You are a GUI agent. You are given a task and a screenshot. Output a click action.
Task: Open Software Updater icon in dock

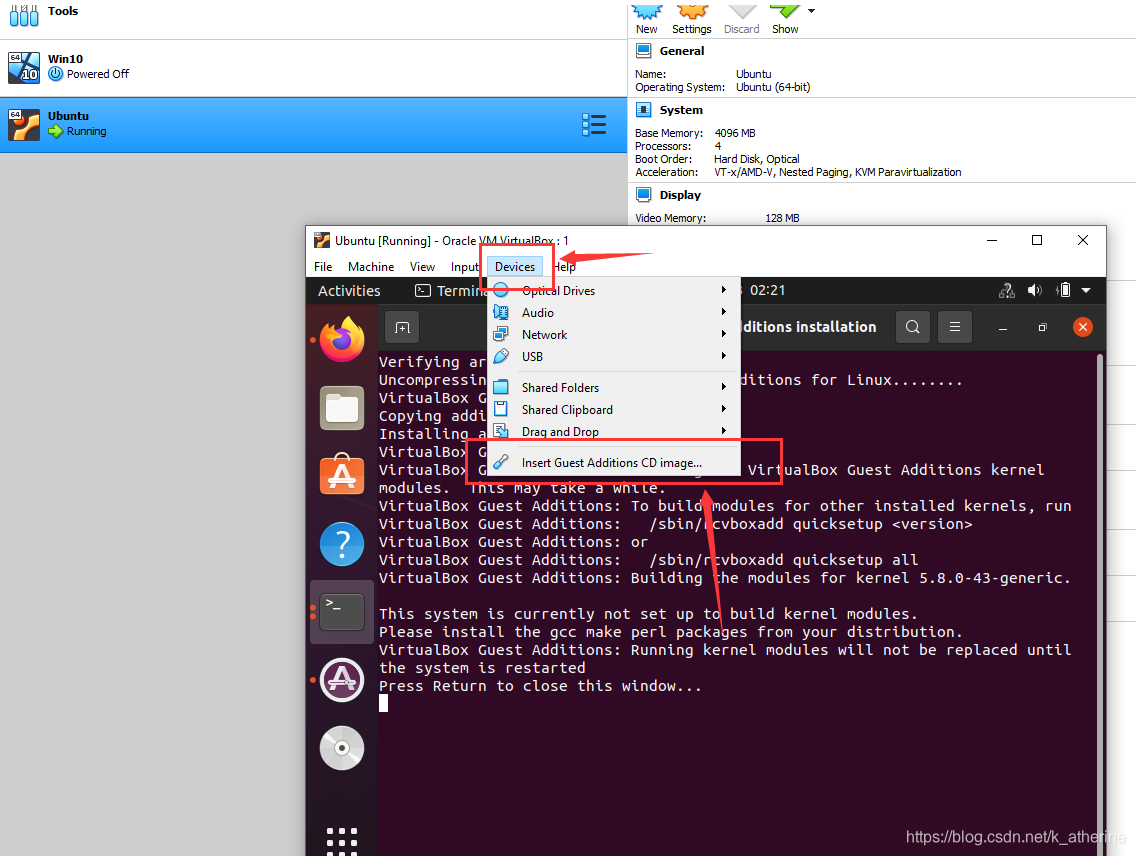[342, 680]
